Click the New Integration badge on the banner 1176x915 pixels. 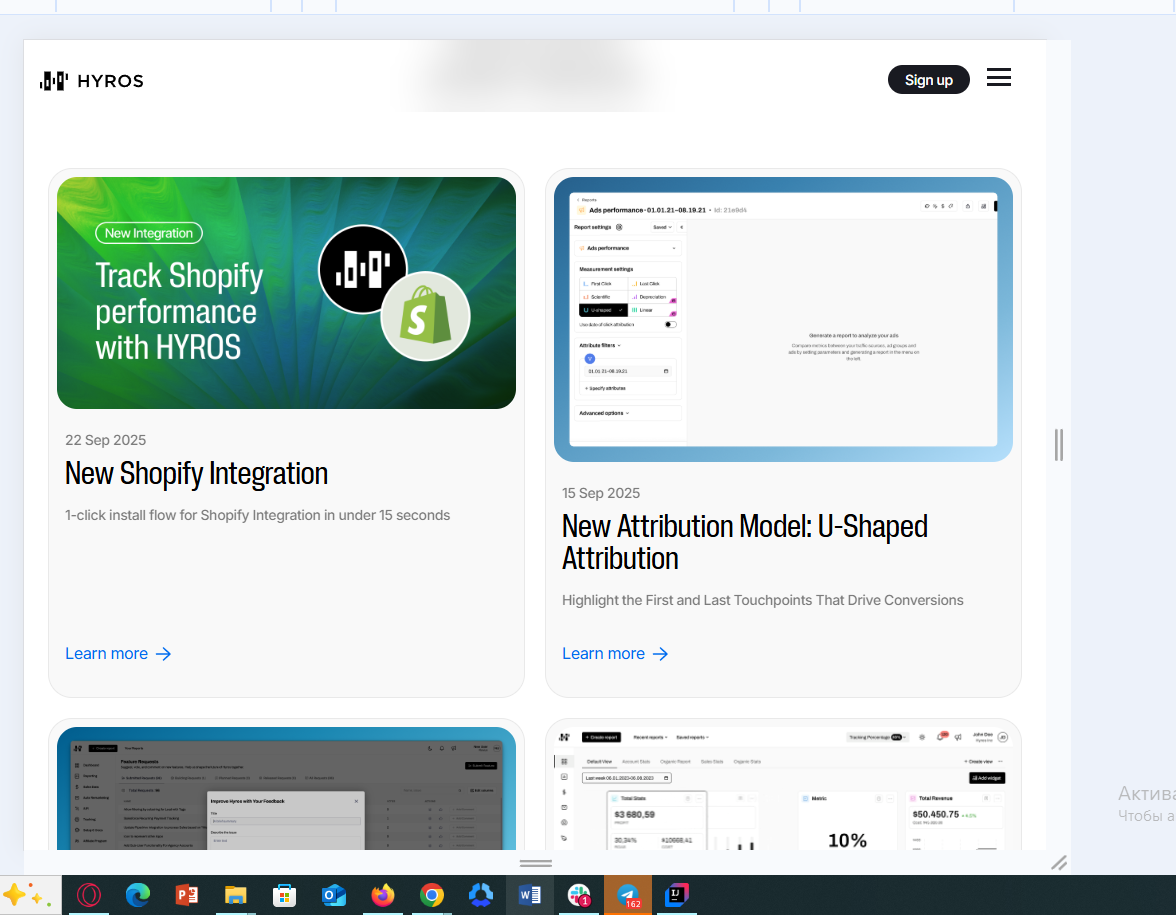click(x=148, y=233)
